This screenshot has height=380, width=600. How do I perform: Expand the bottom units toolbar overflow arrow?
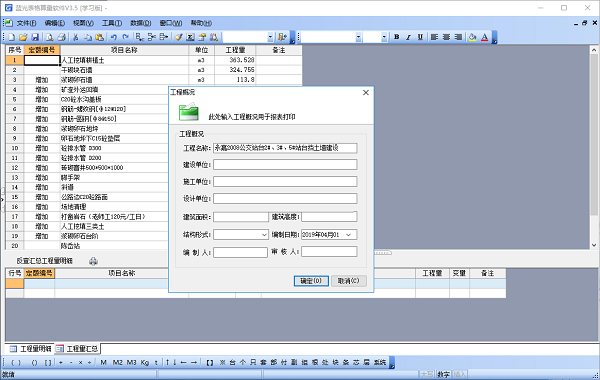(x=392, y=362)
